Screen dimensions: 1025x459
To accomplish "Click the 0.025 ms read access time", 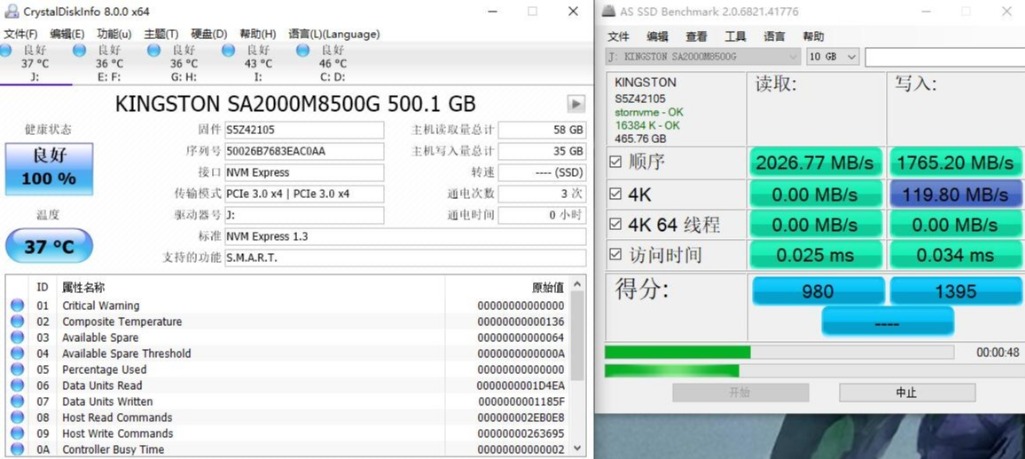I will [x=815, y=255].
